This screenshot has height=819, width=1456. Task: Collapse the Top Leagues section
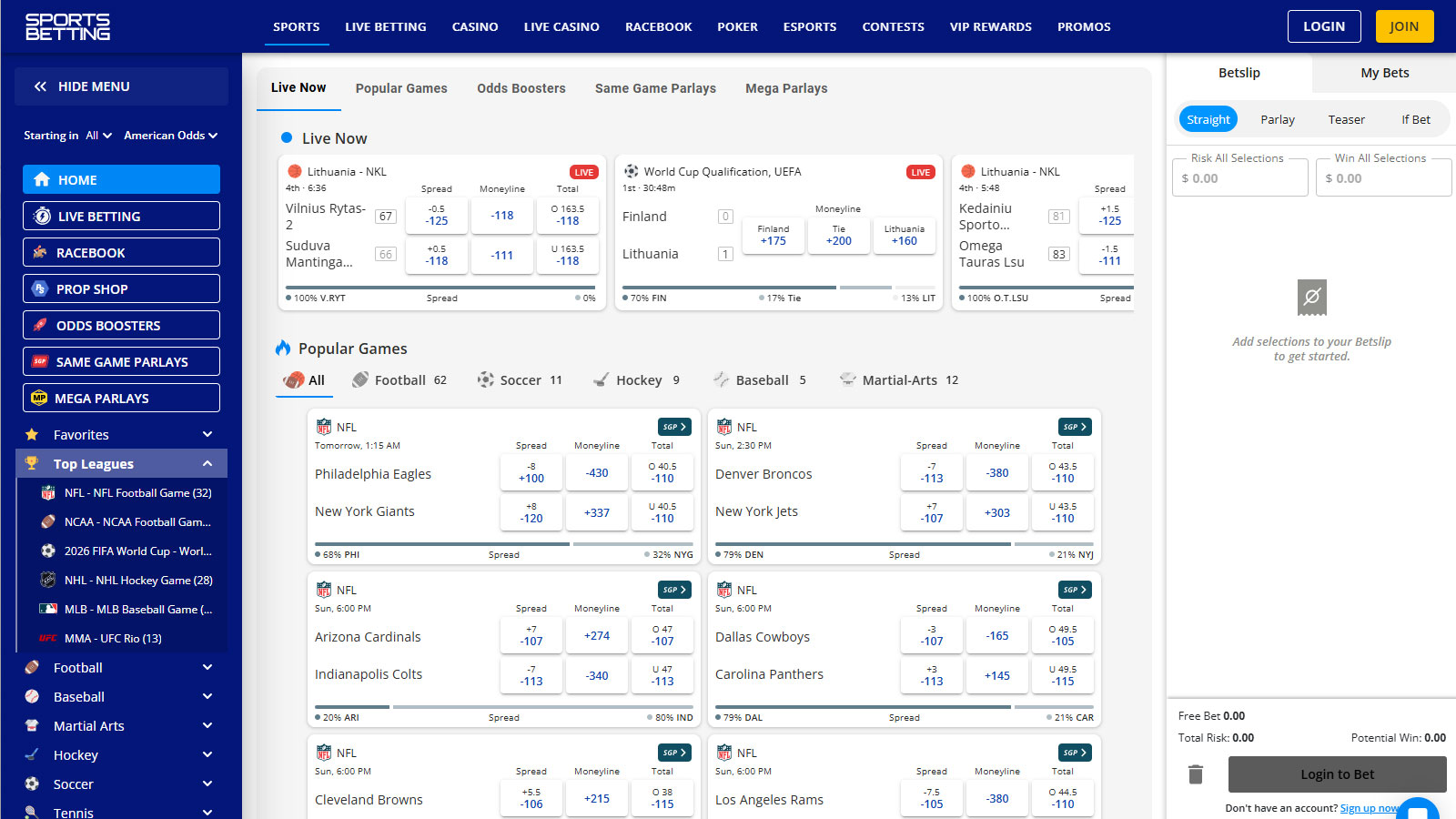coord(207,464)
